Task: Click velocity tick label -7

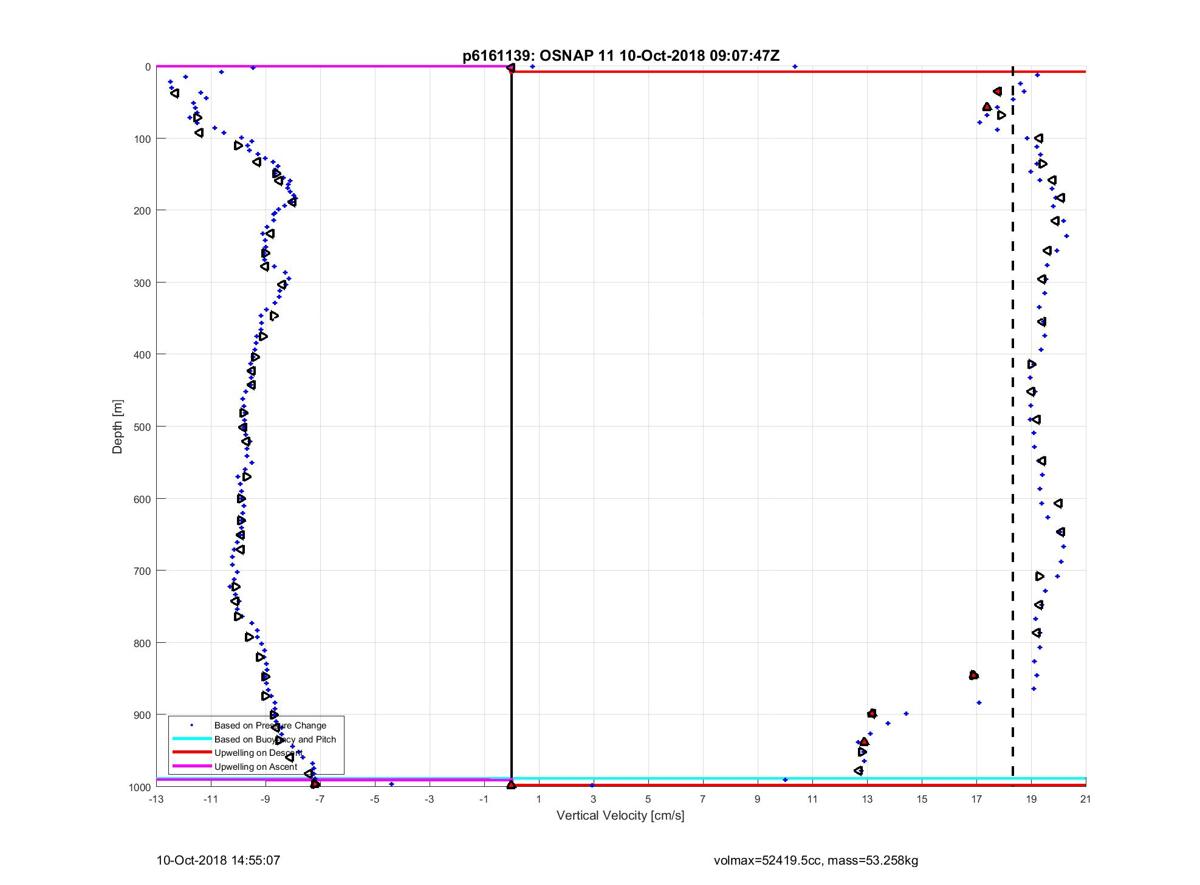Action: (320, 799)
